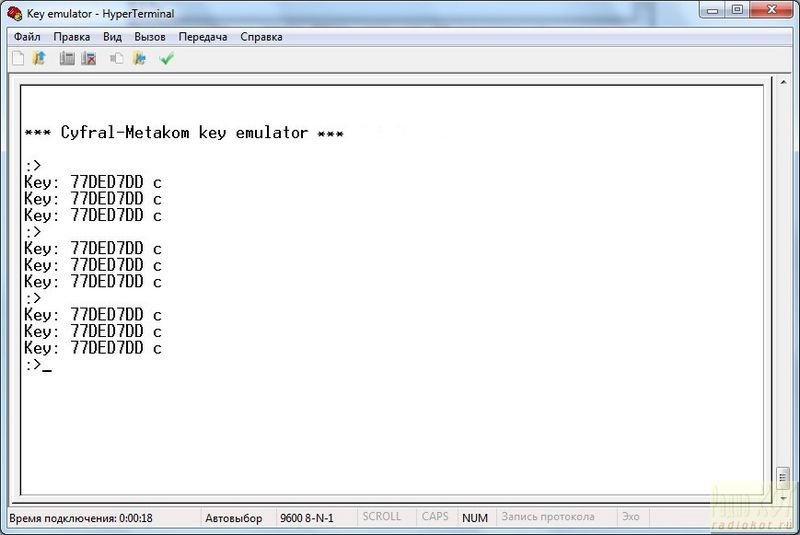
Task: Click the vertical scrollbar up arrow
Action: click(x=783, y=82)
